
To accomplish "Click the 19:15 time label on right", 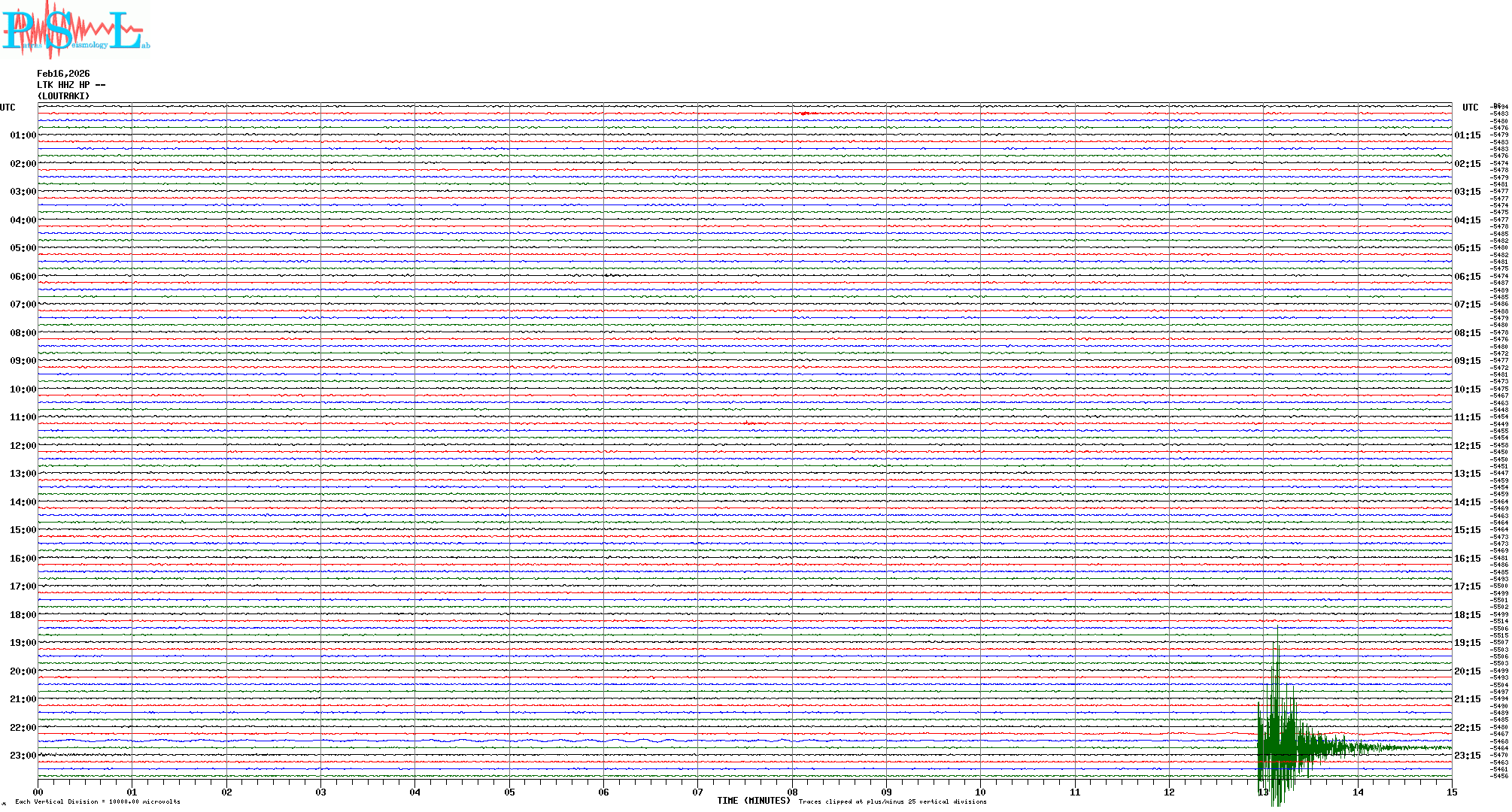I will click(1467, 643).
